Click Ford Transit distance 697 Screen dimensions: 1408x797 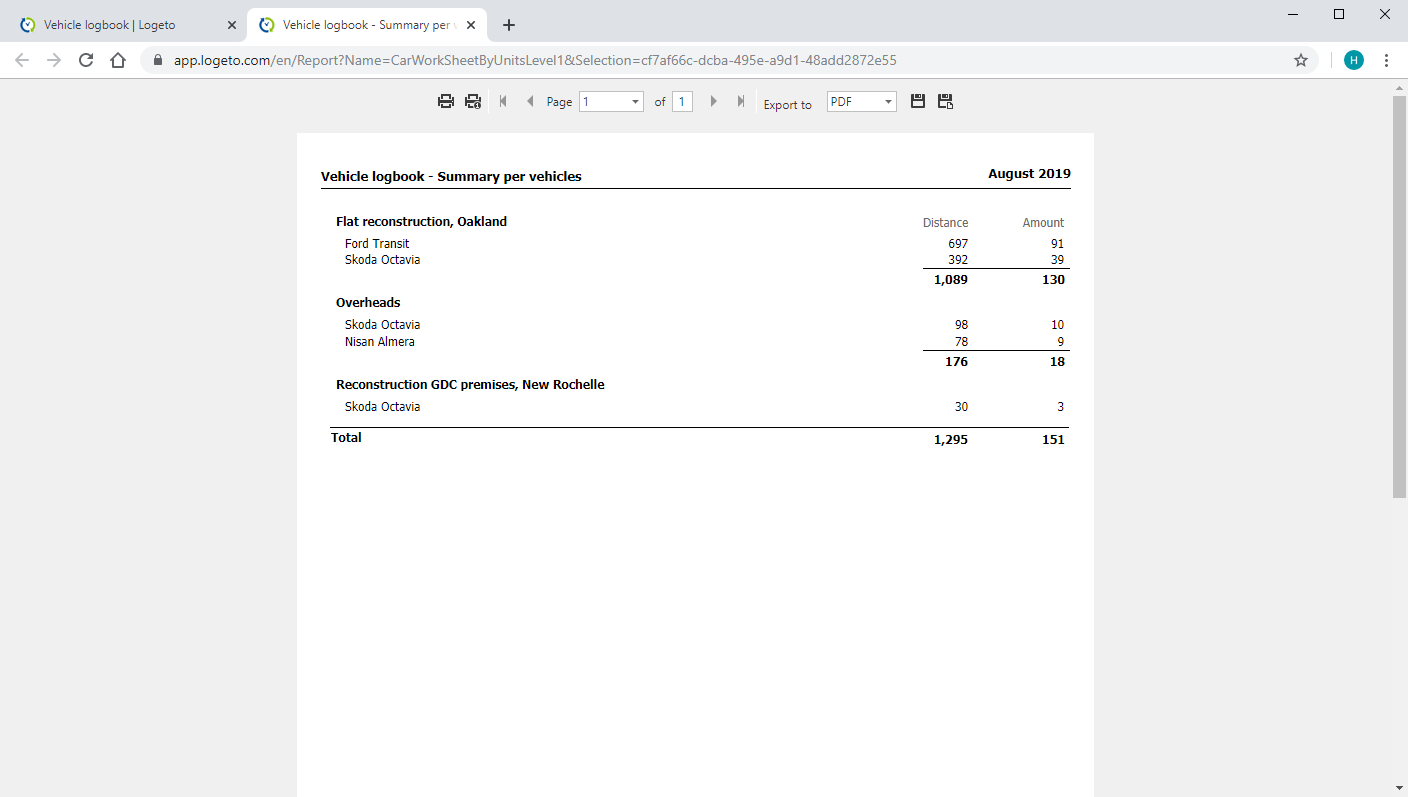pyautogui.click(x=958, y=244)
